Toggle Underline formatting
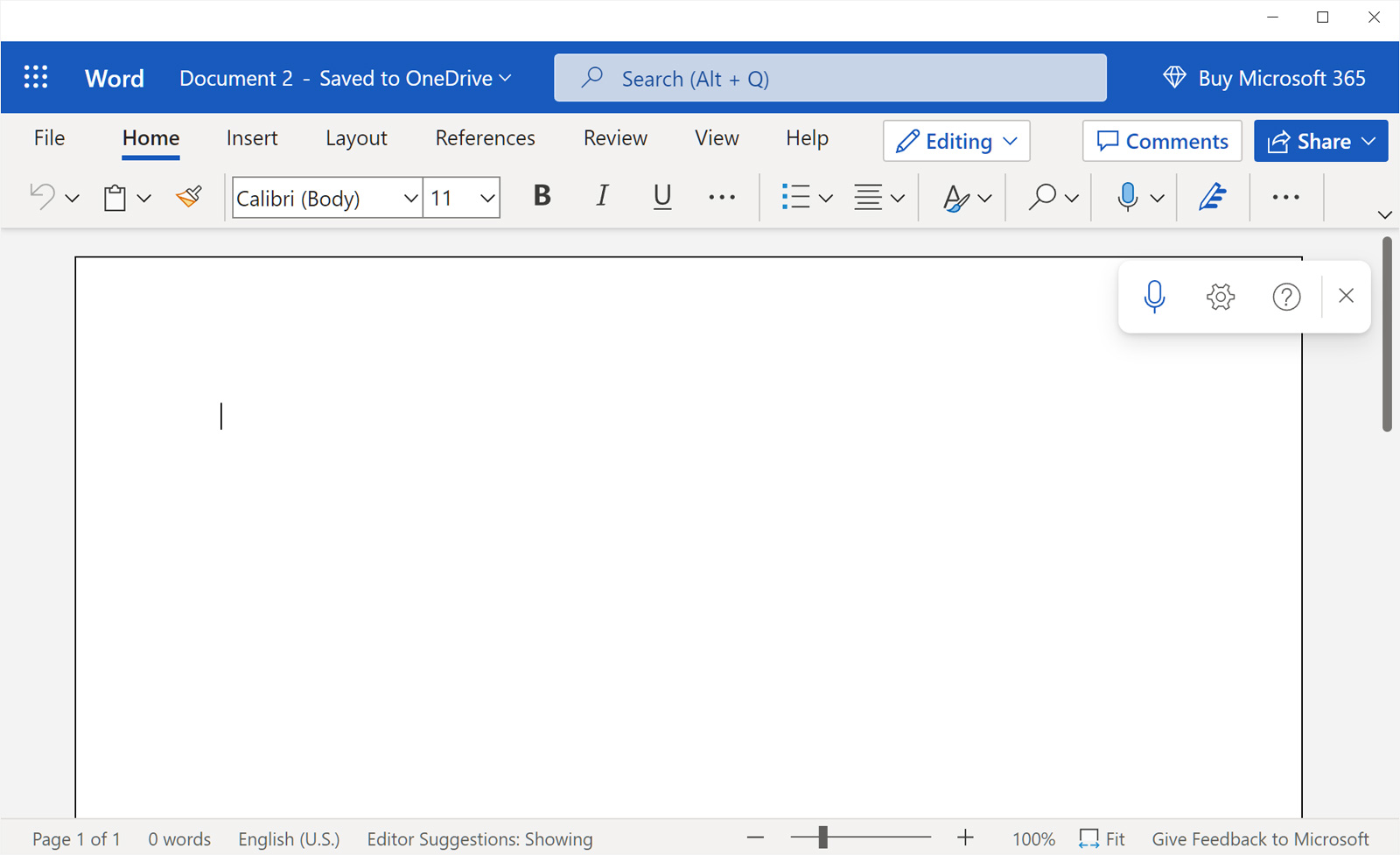Image resolution: width=1400 pixels, height=855 pixels. (x=662, y=197)
